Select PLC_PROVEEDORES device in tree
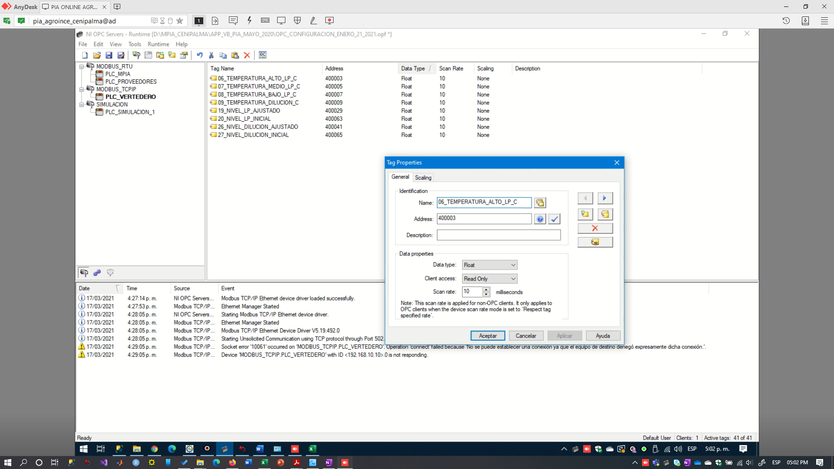Screen dimensions: 834x469 [131, 82]
